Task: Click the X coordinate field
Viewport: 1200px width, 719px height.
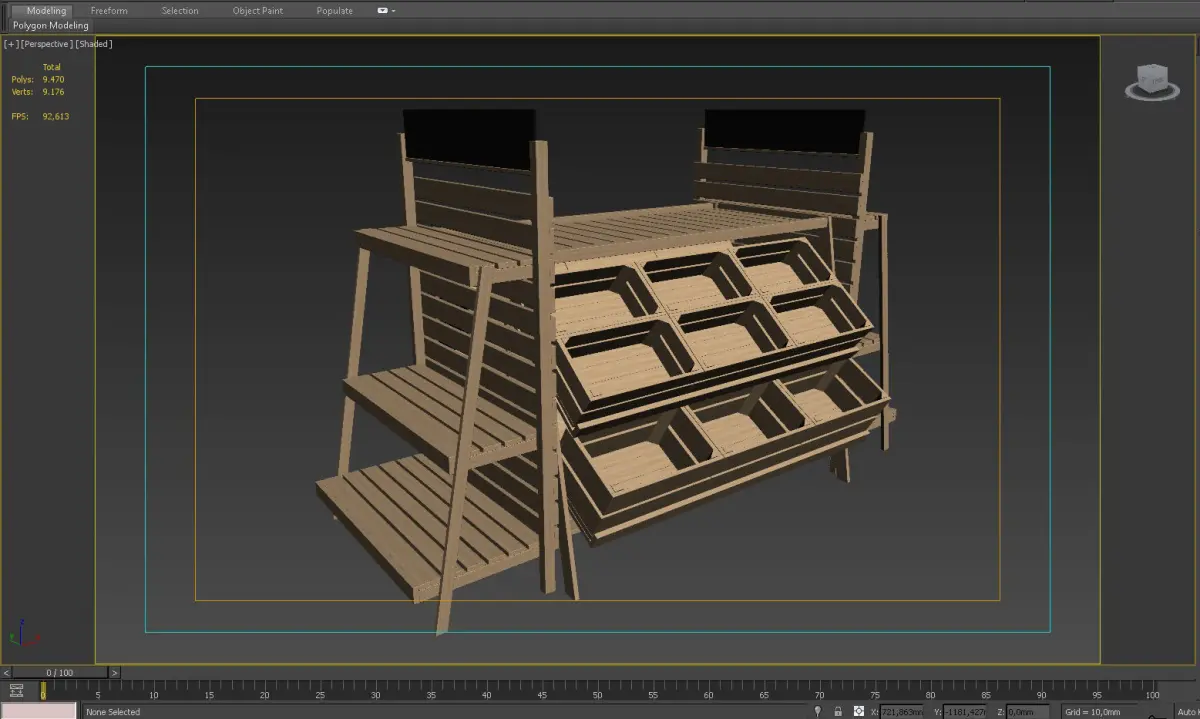Action: [904, 711]
